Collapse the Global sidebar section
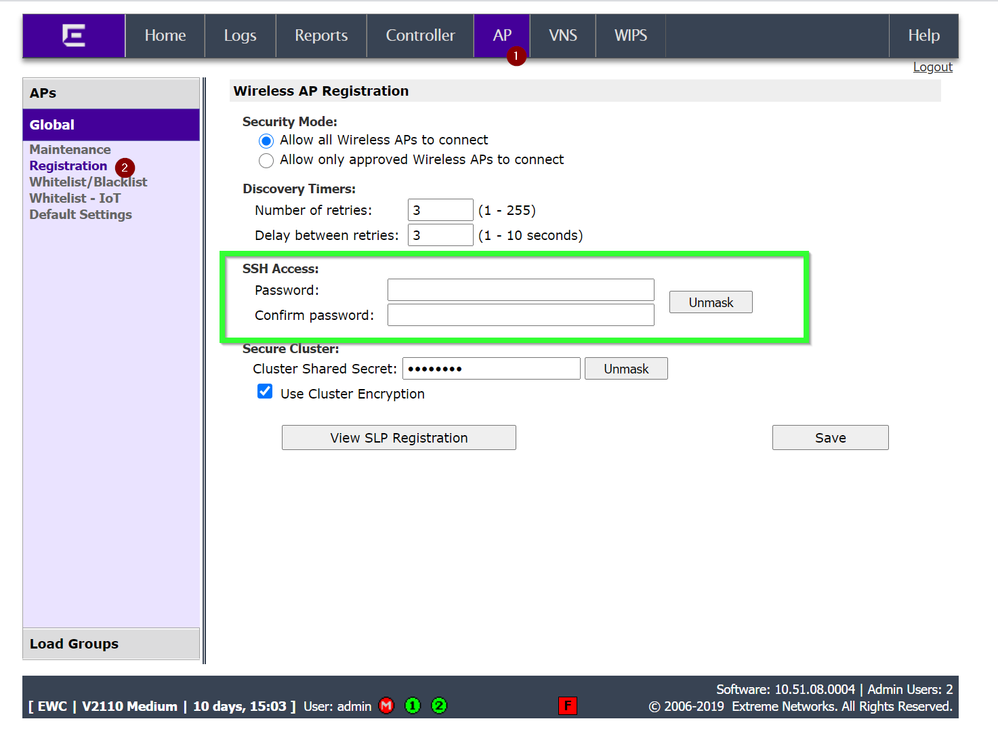 coord(111,125)
